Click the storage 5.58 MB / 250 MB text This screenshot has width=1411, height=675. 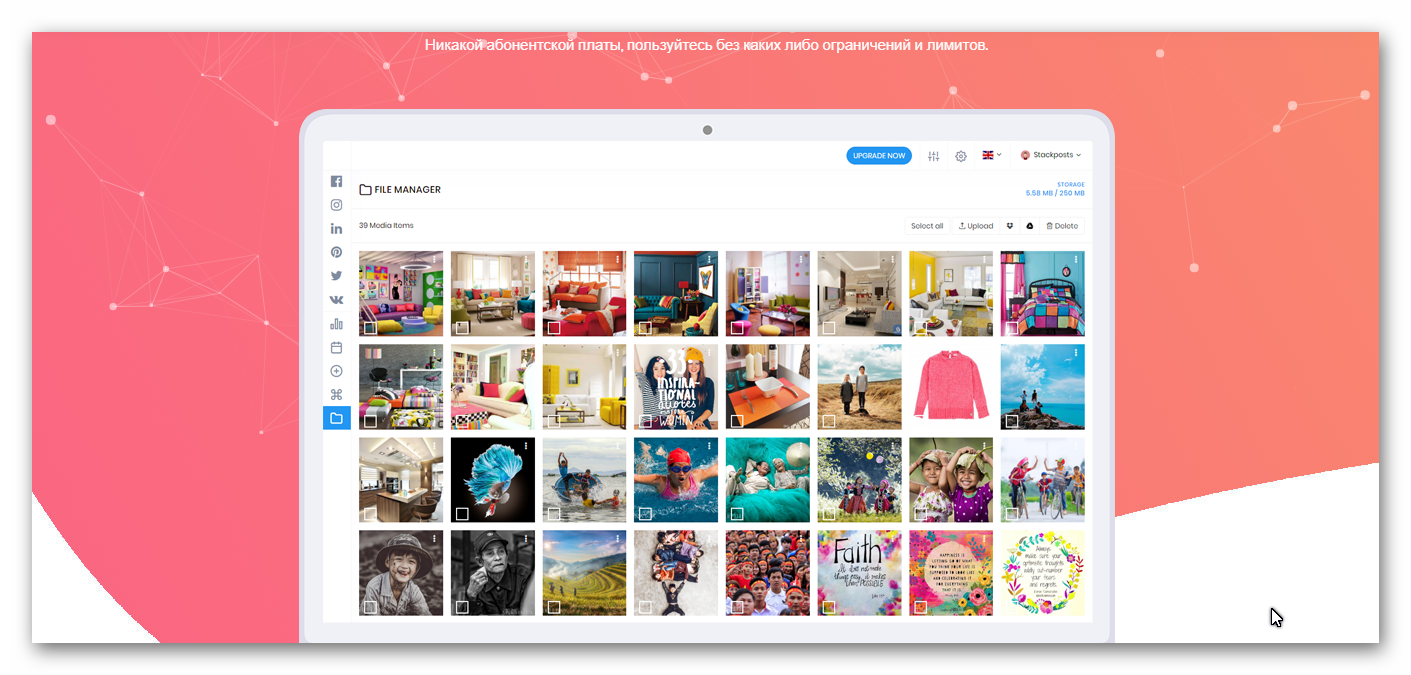click(1055, 193)
